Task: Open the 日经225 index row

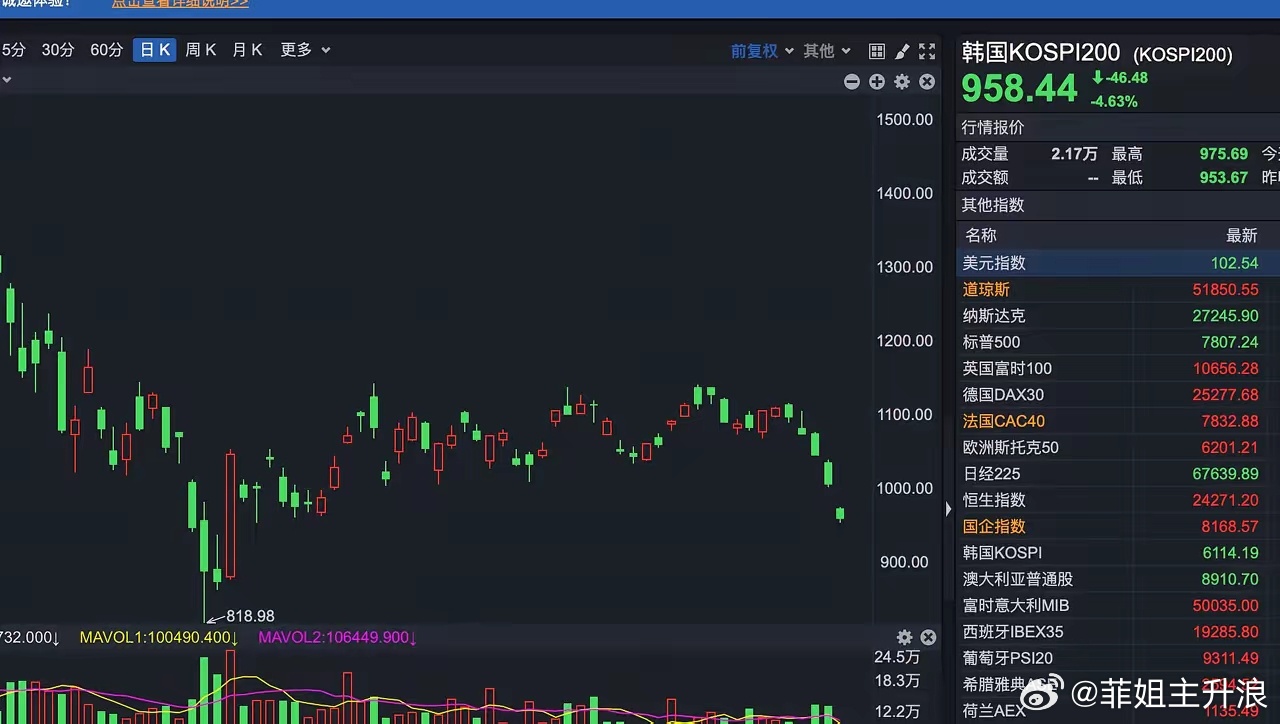Action: coord(1118,474)
